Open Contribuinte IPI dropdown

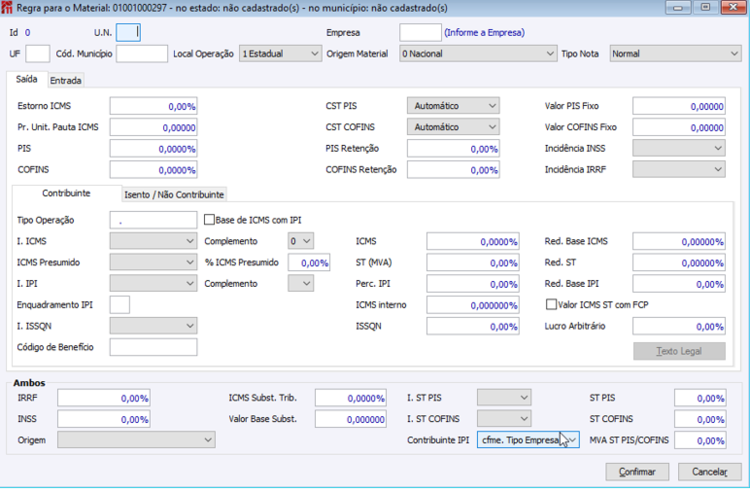[528, 440]
